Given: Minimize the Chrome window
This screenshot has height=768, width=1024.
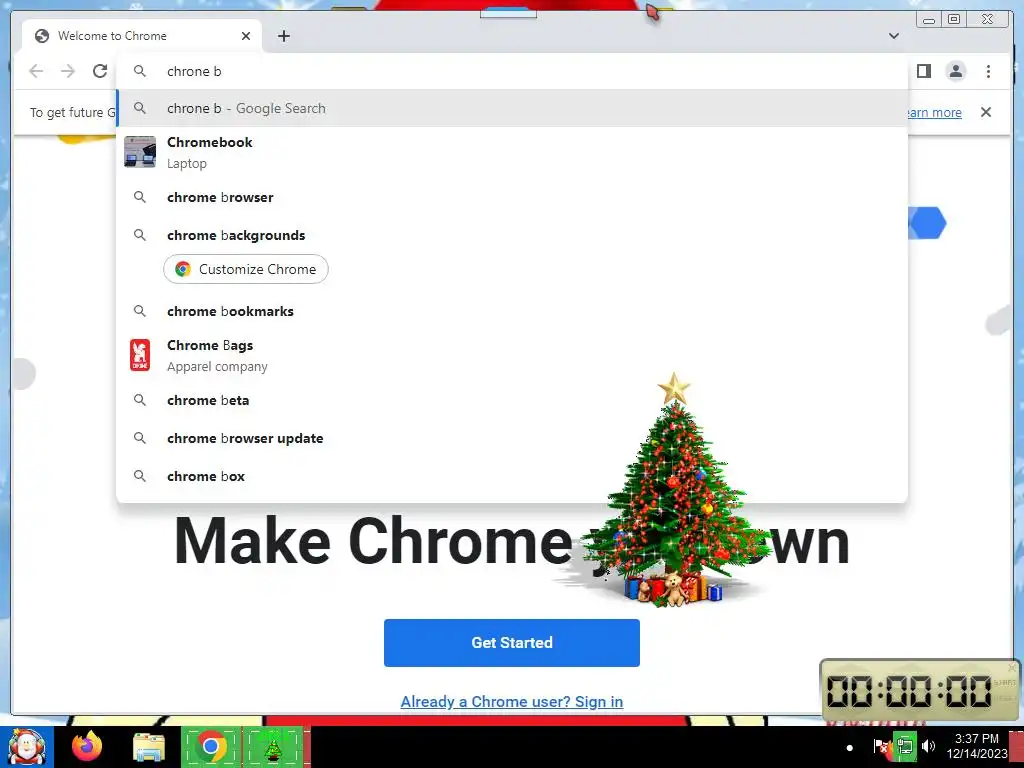Looking at the screenshot, I should click(x=929, y=19).
